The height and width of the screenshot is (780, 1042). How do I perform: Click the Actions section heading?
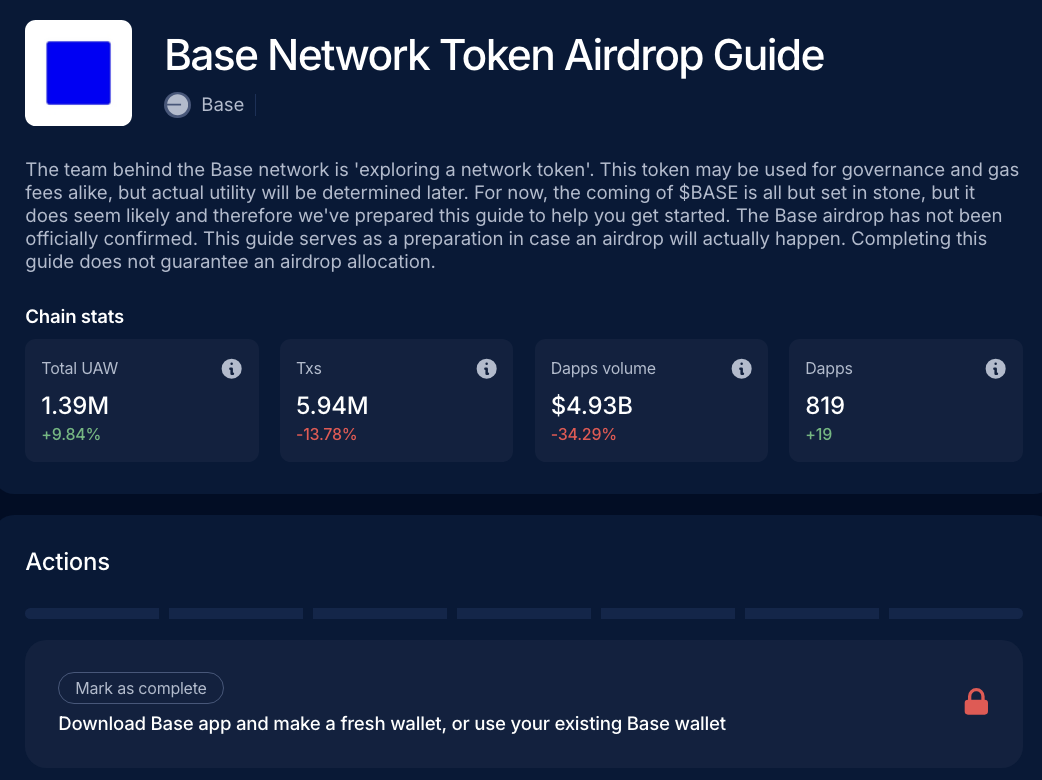[x=68, y=561]
